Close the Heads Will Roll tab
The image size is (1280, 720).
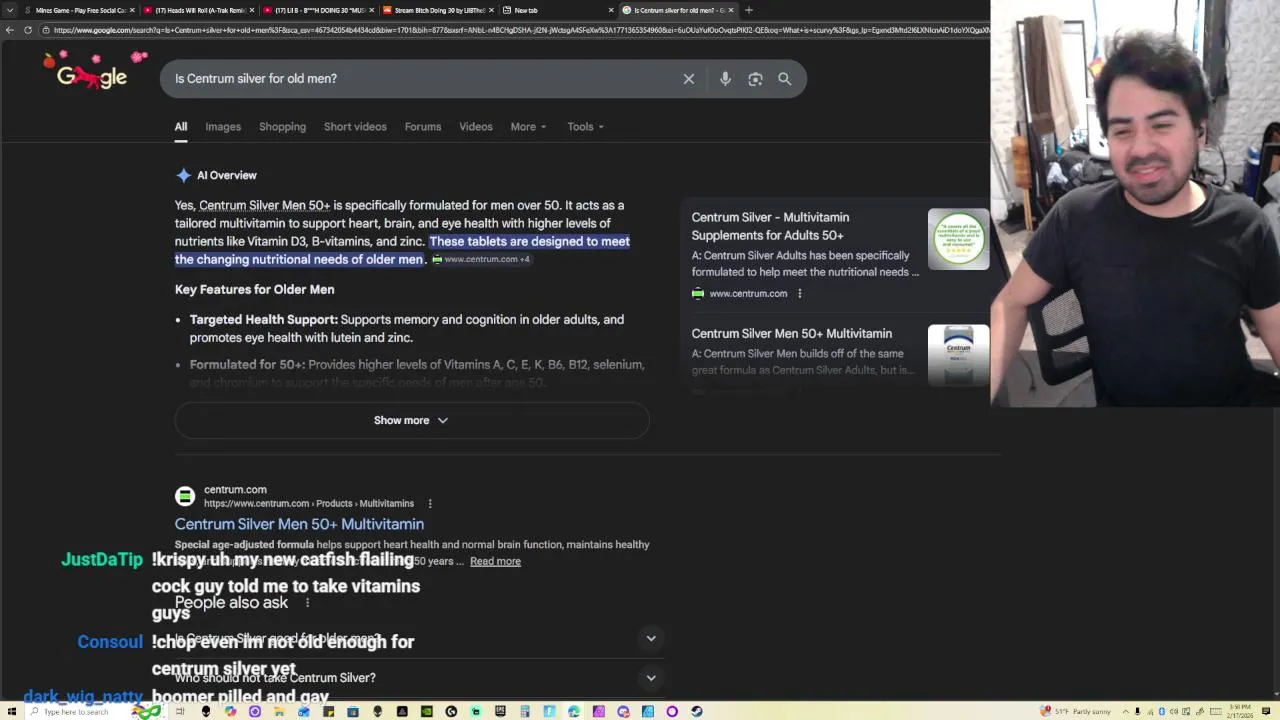coord(252,10)
